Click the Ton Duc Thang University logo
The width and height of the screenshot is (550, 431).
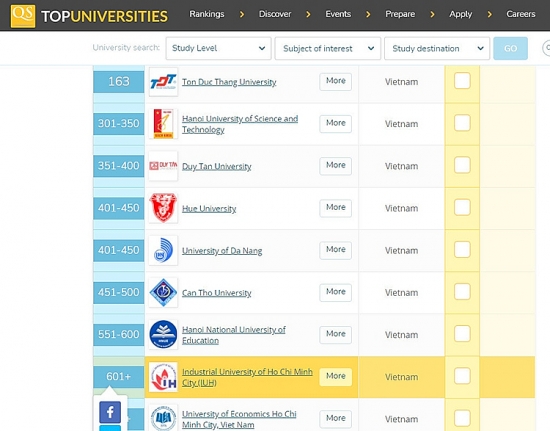click(x=163, y=82)
